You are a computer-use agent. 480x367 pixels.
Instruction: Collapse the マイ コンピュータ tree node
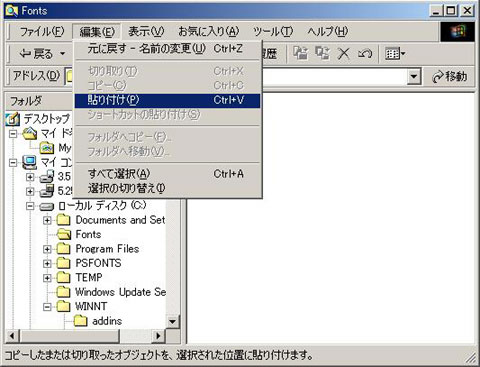point(13,163)
